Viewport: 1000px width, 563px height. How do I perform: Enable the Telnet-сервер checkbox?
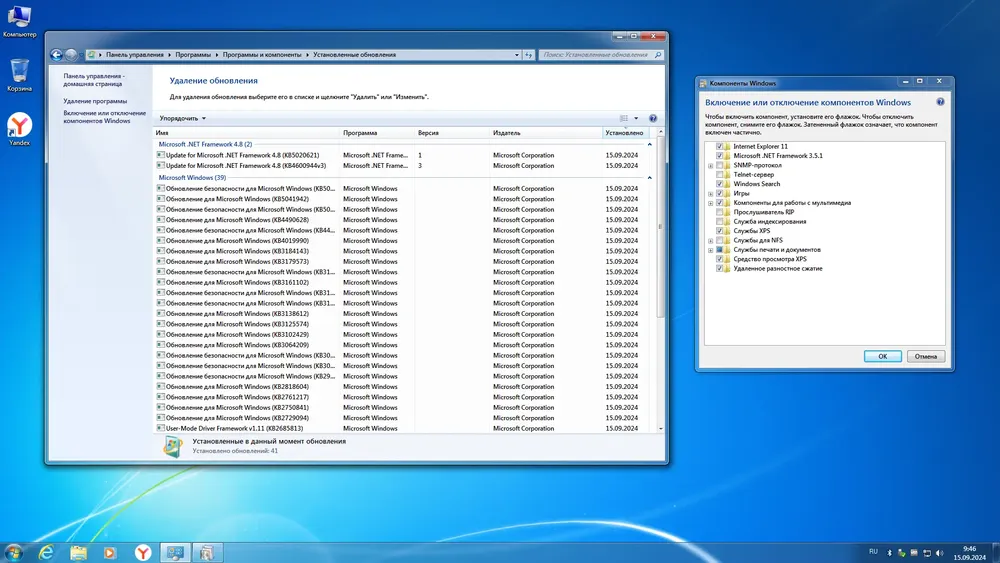[x=719, y=175]
